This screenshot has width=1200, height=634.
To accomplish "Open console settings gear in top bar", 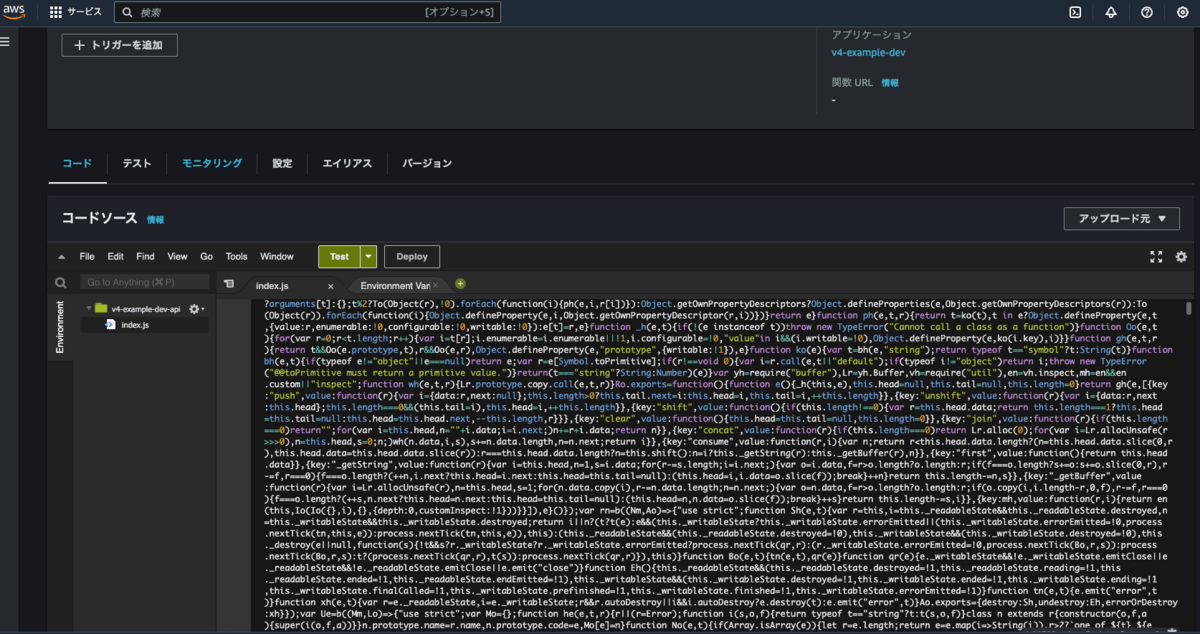I will 1182,13.
